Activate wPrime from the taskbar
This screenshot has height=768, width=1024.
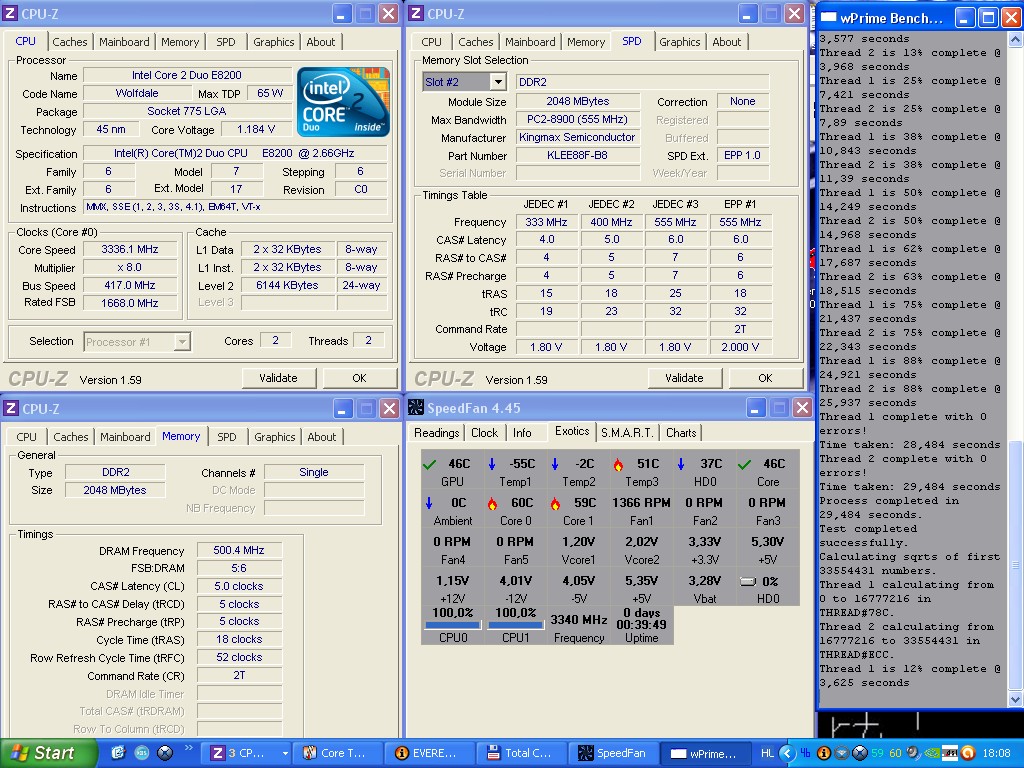pyautogui.click(x=705, y=753)
